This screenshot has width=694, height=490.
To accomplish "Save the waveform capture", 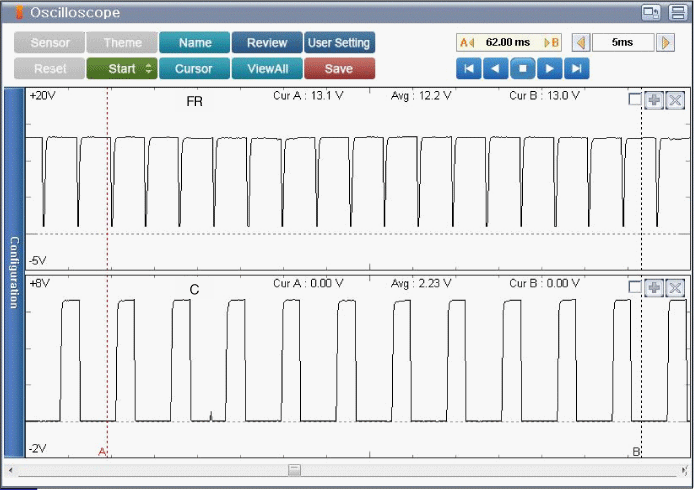I will pyautogui.click(x=339, y=69).
